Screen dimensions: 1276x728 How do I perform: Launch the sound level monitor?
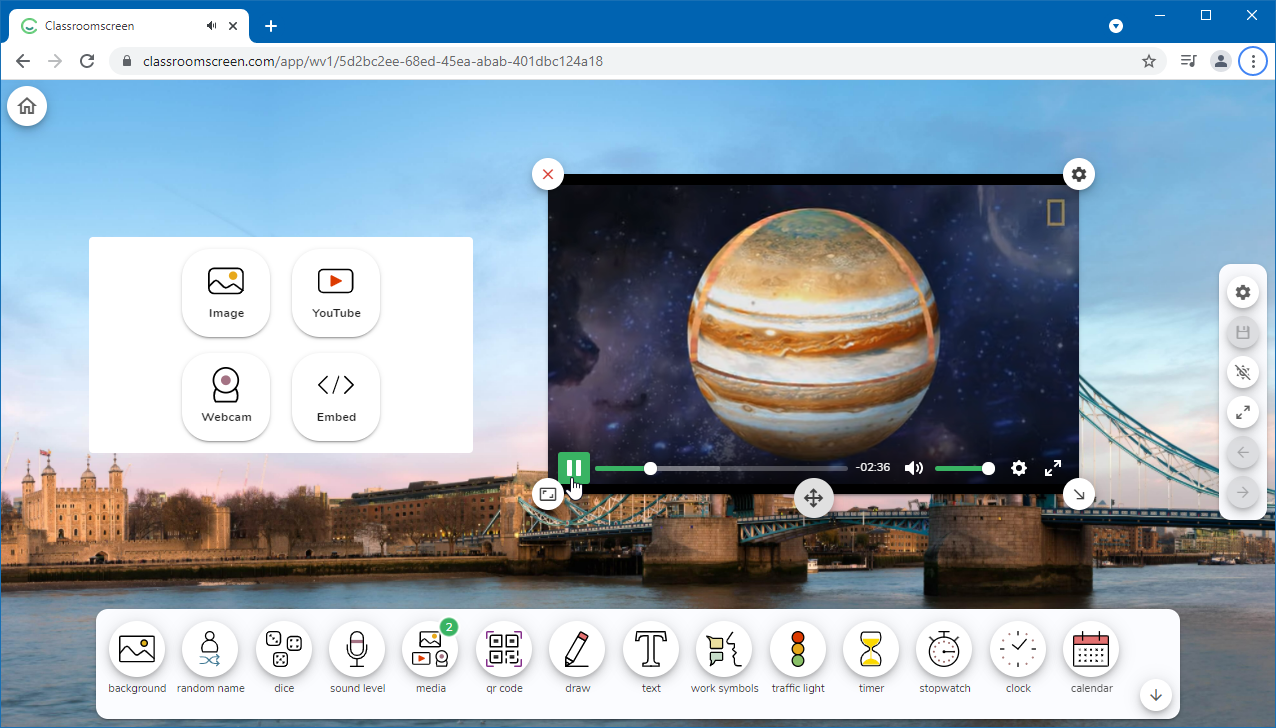pos(357,649)
